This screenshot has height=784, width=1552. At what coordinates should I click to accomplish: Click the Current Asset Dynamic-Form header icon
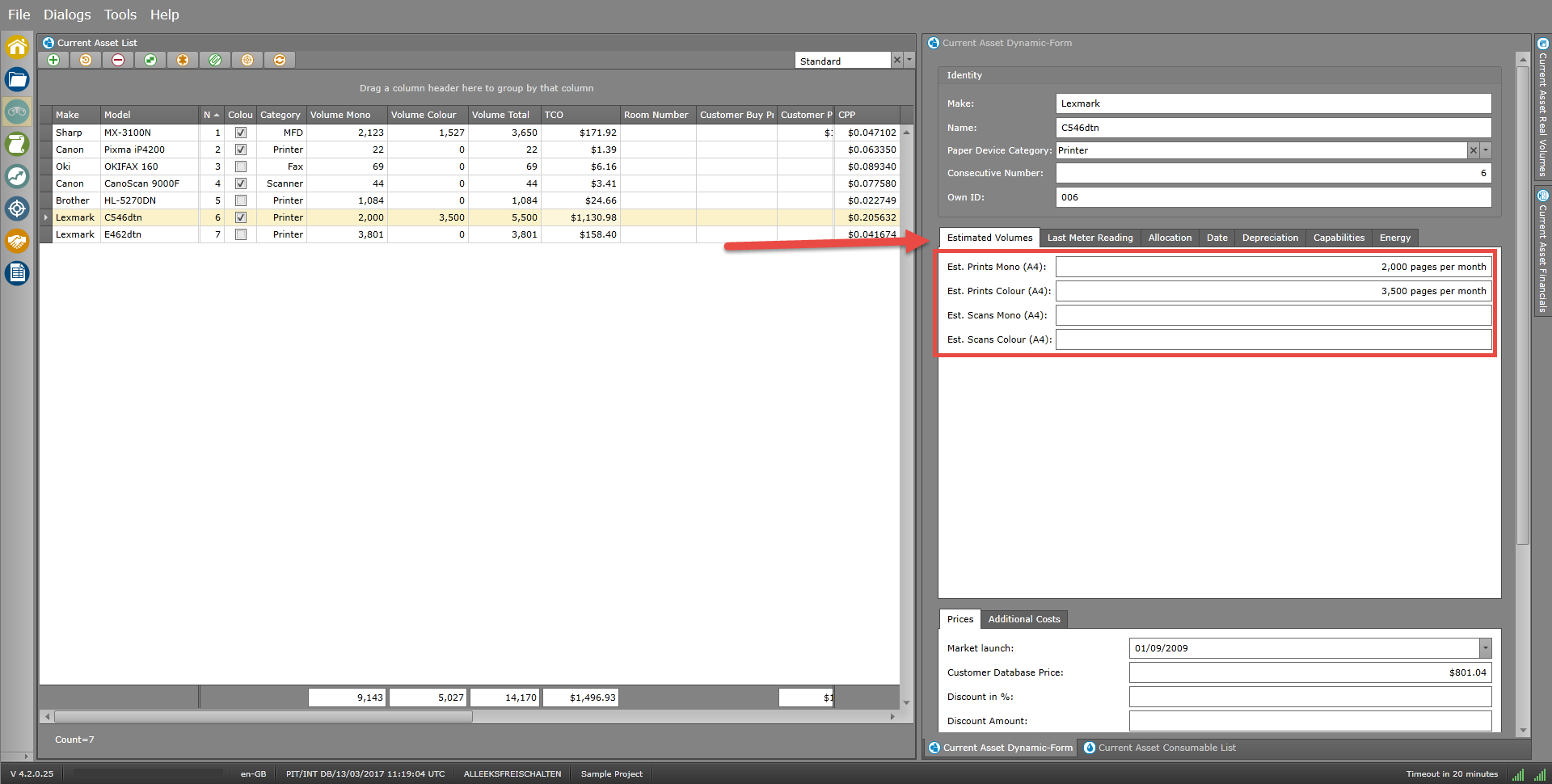(x=934, y=43)
